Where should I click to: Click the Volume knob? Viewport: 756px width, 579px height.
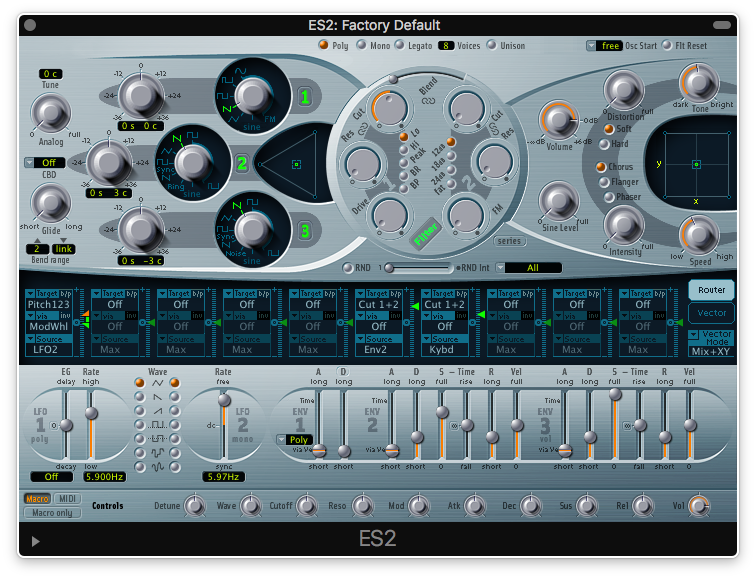click(x=558, y=122)
